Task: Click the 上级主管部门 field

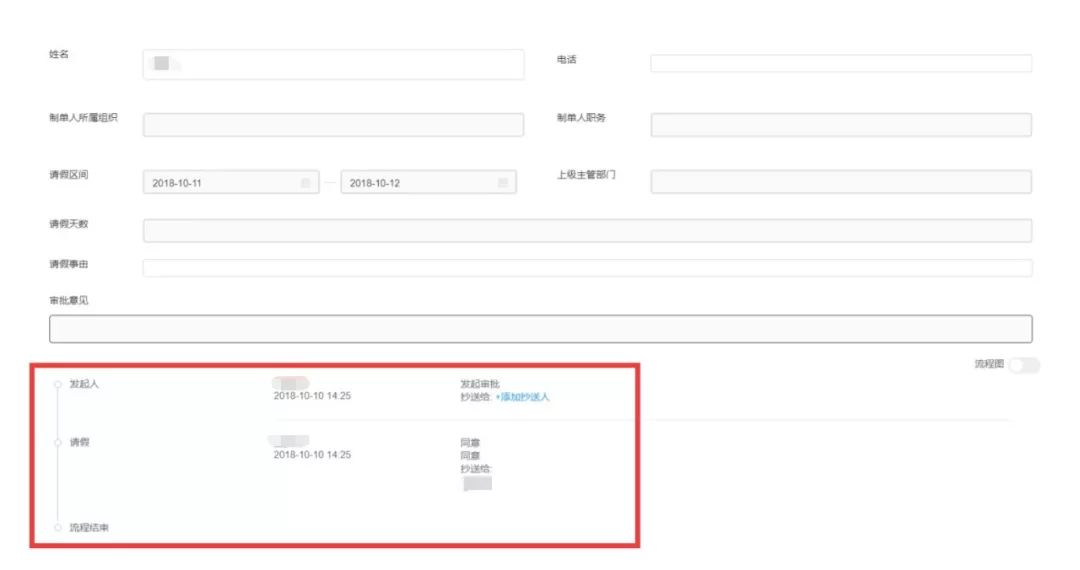Action: coord(840,182)
